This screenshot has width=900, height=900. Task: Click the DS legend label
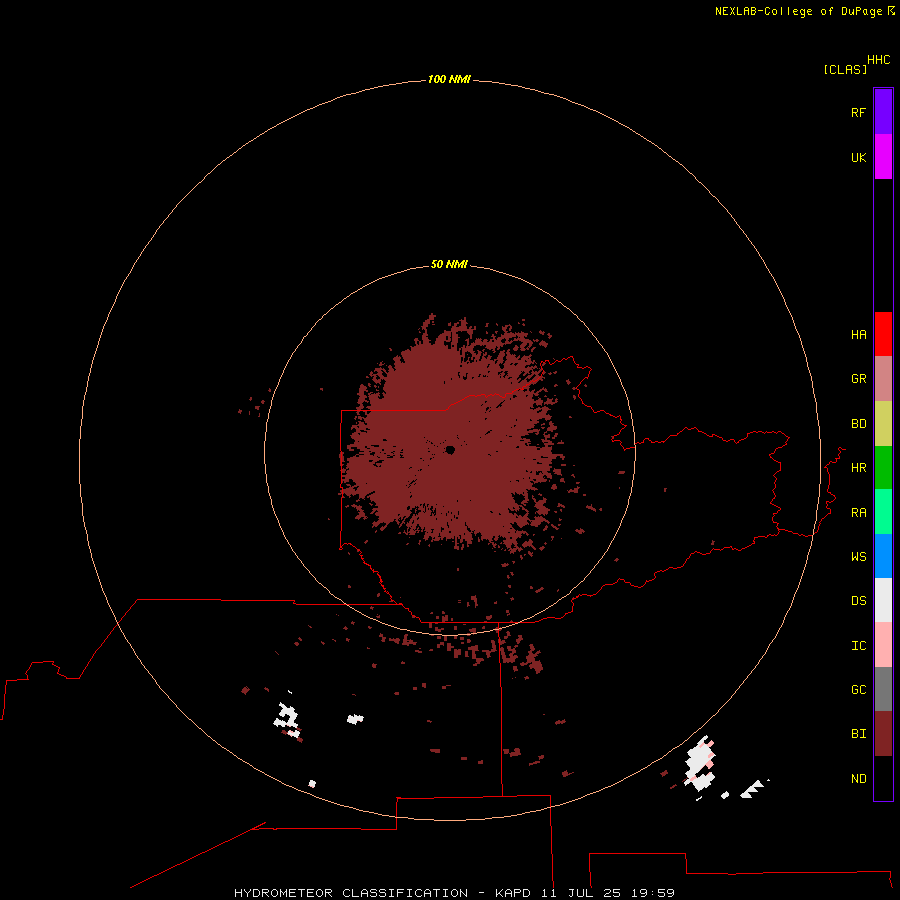(858, 601)
